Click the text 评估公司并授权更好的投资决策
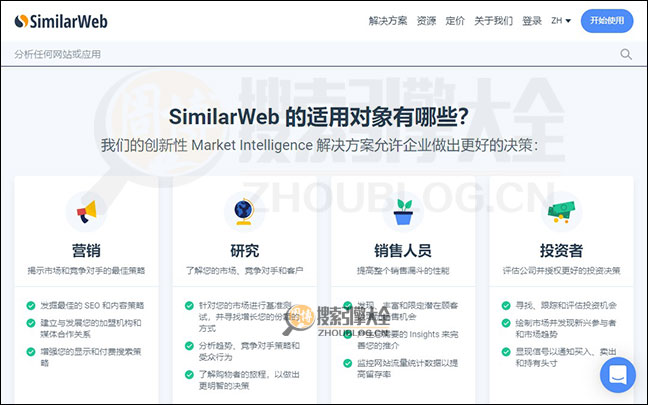 point(561,271)
